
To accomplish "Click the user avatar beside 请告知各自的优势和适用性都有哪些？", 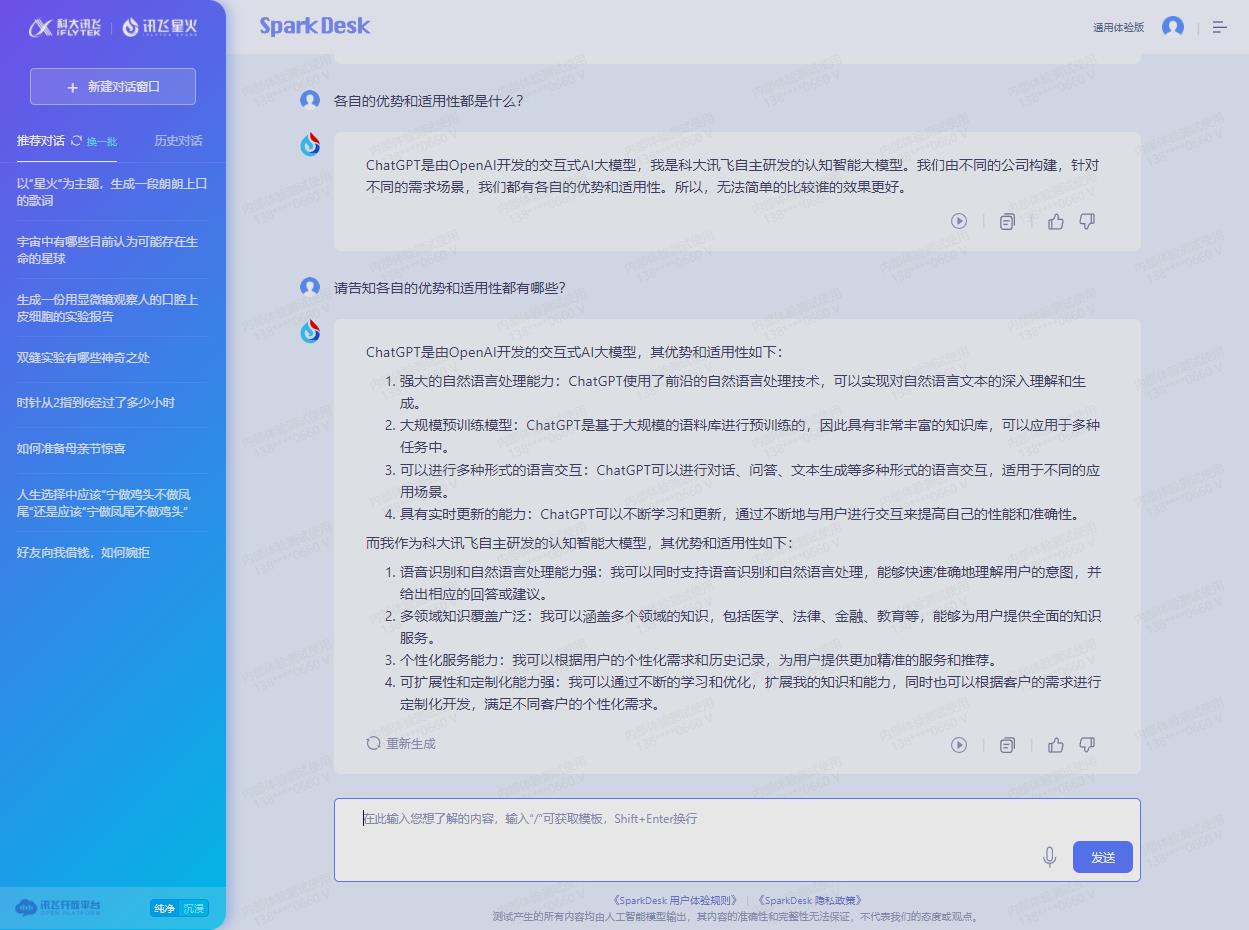I will 310,287.
